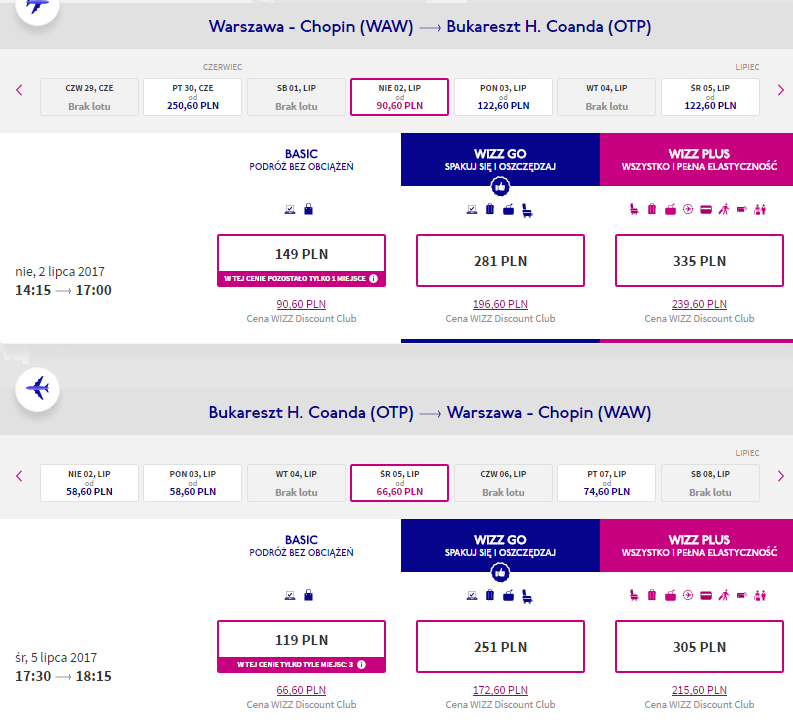
Task: Choose return BASIC fare 119 PLN
Action: coord(301,646)
